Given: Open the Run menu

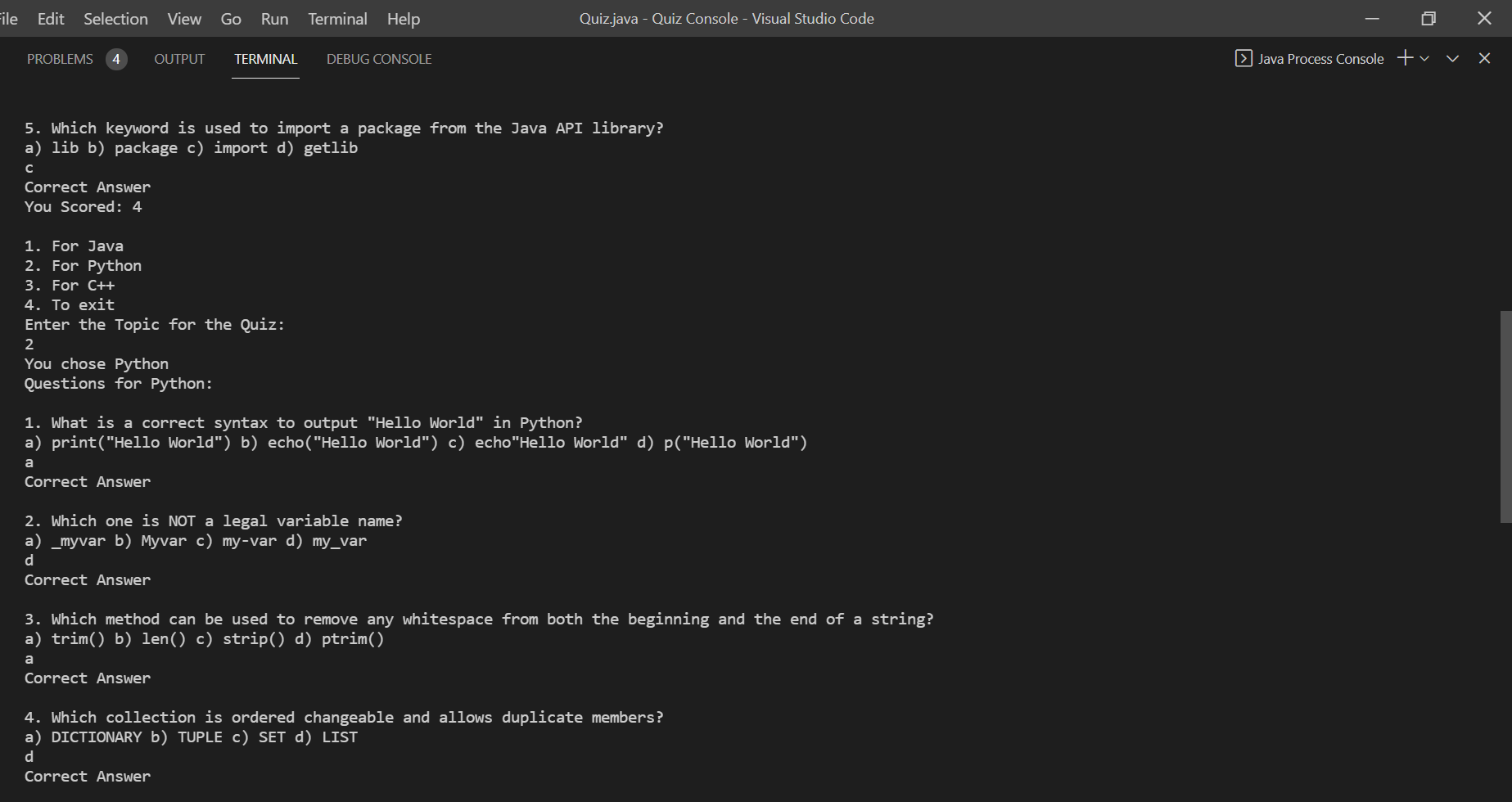Looking at the screenshot, I should point(273,18).
